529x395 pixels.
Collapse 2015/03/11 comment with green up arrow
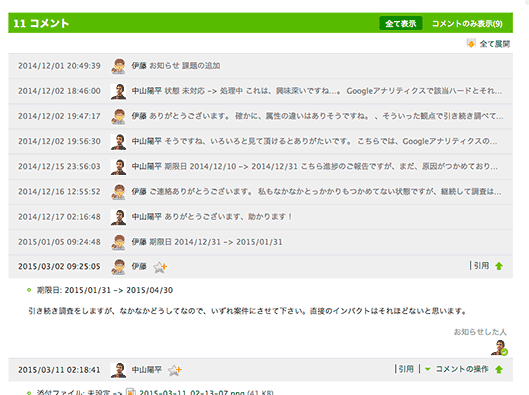click(499, 369)
